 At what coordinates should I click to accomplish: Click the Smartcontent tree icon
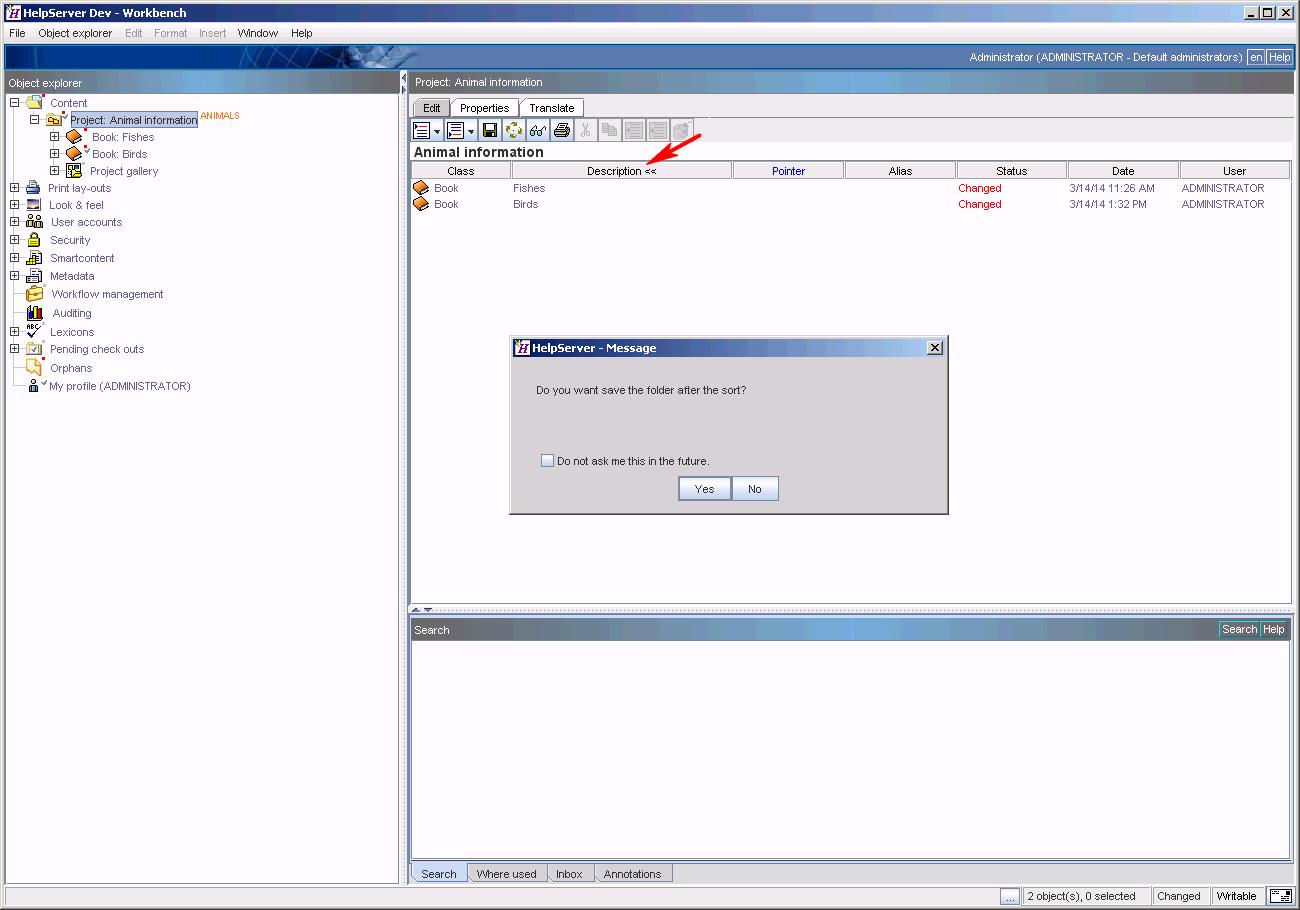[34, 258]
